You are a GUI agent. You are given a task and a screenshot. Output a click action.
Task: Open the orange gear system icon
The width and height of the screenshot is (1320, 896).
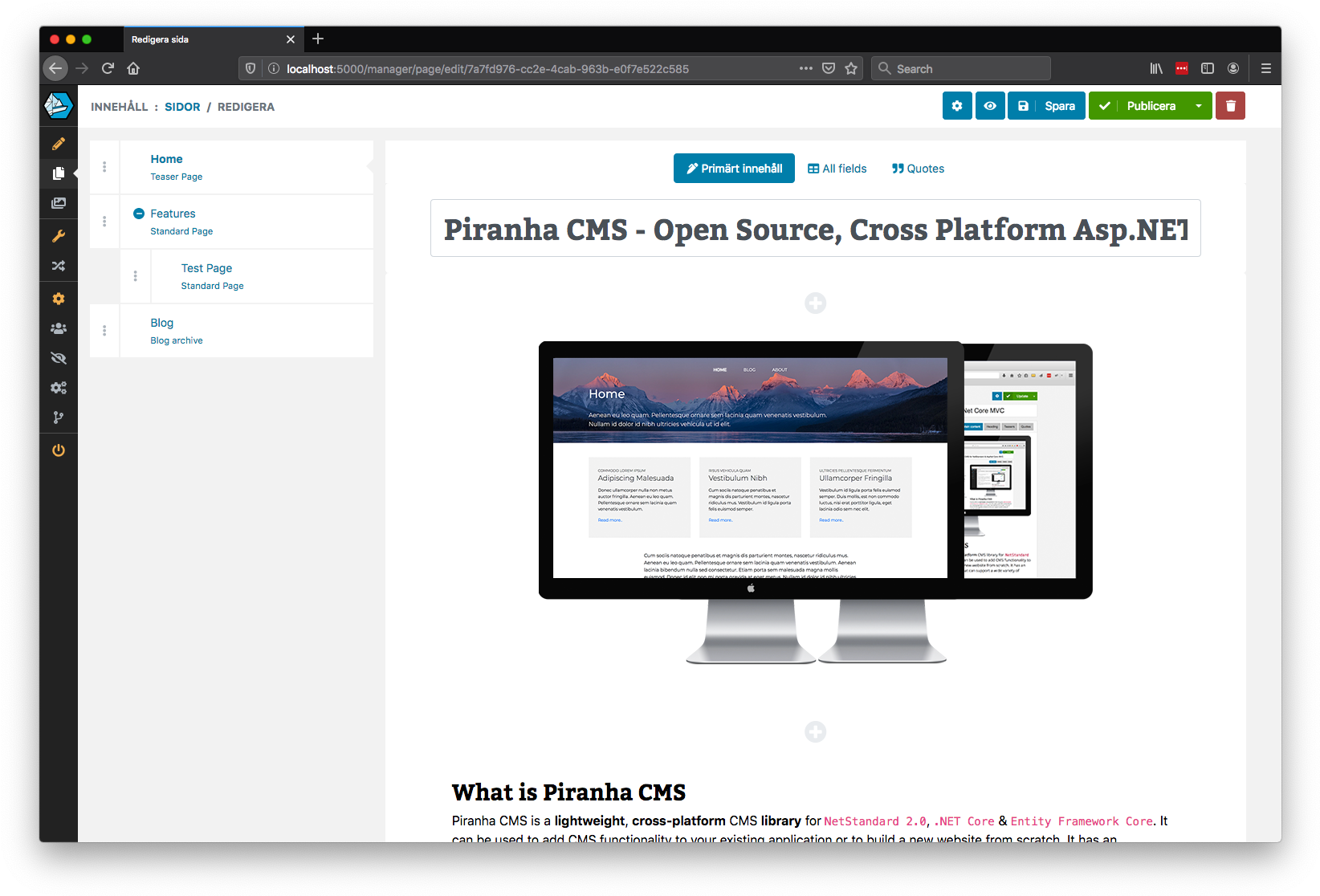point(59,299)
